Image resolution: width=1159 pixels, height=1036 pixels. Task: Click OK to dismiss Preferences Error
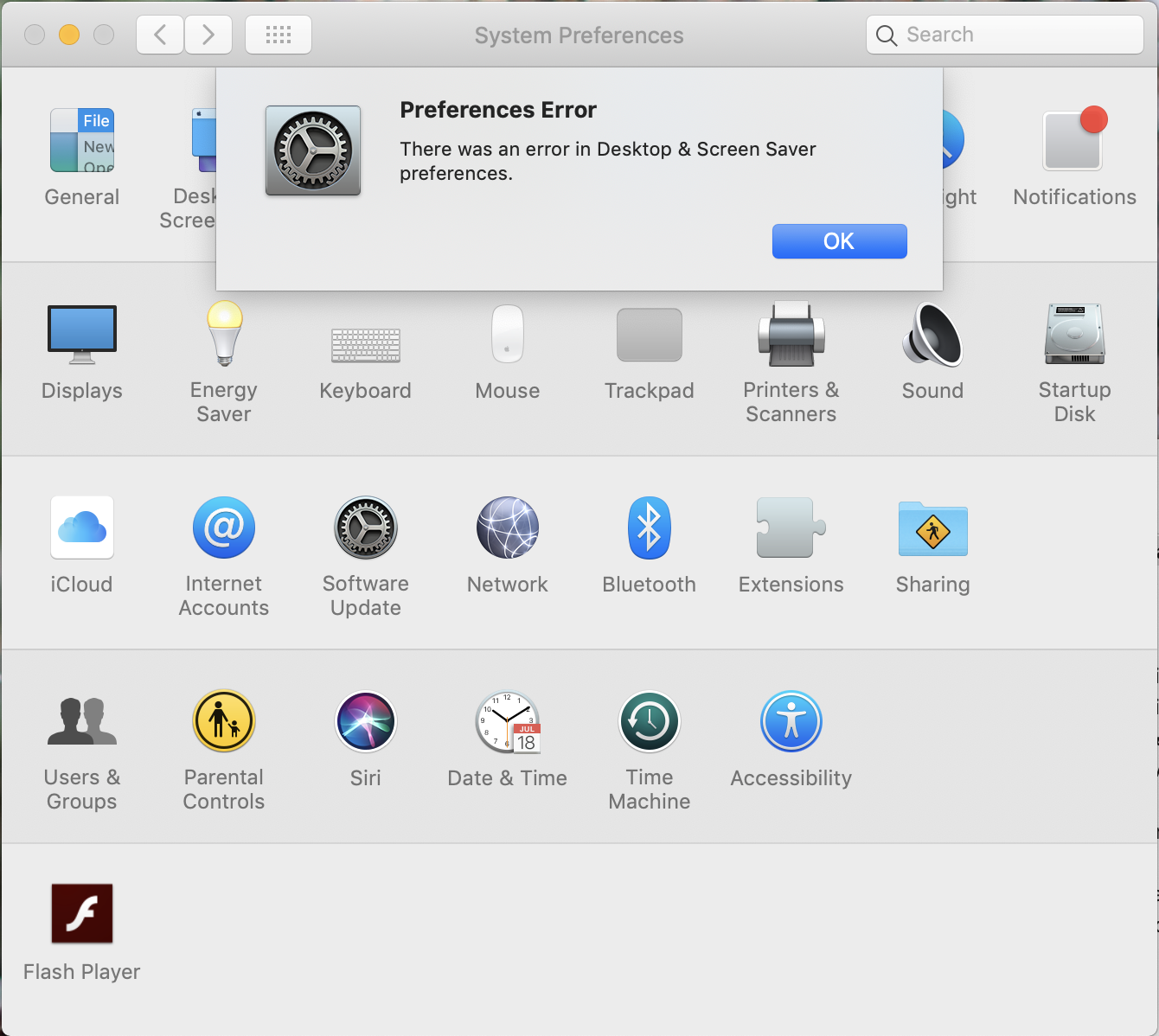click(839, 241)
